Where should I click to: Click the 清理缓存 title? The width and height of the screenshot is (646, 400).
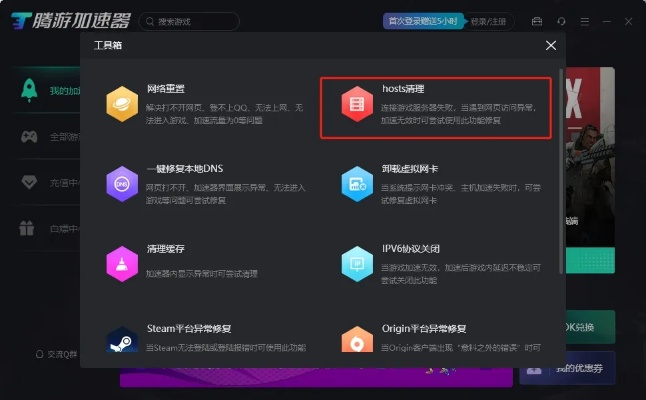[x=166, y=248]
